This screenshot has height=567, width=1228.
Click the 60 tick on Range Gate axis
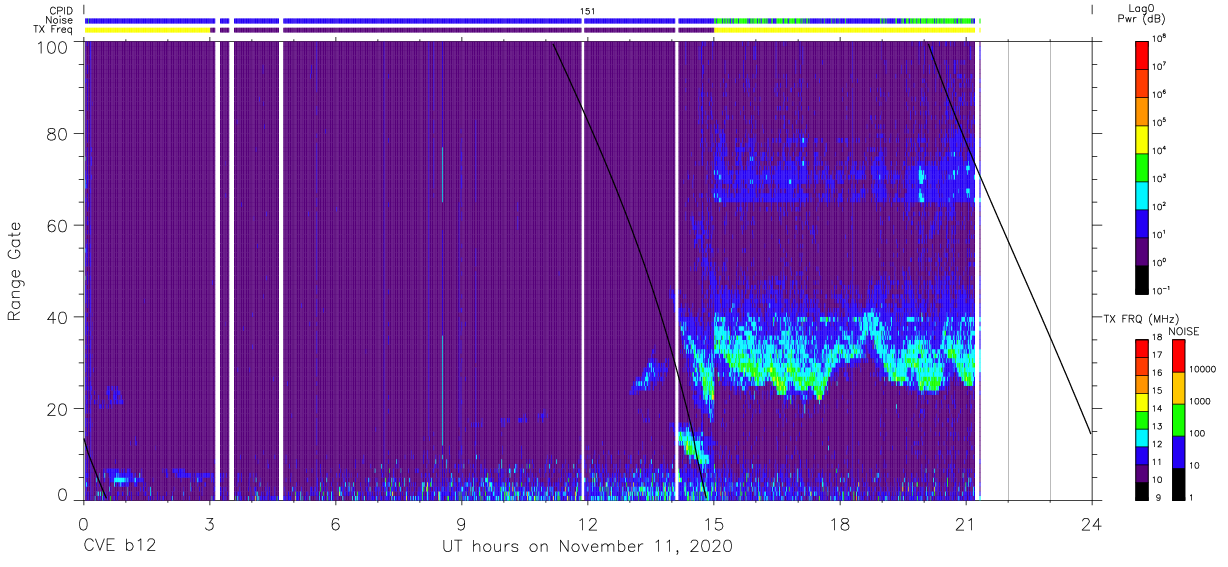pos(58,226)
